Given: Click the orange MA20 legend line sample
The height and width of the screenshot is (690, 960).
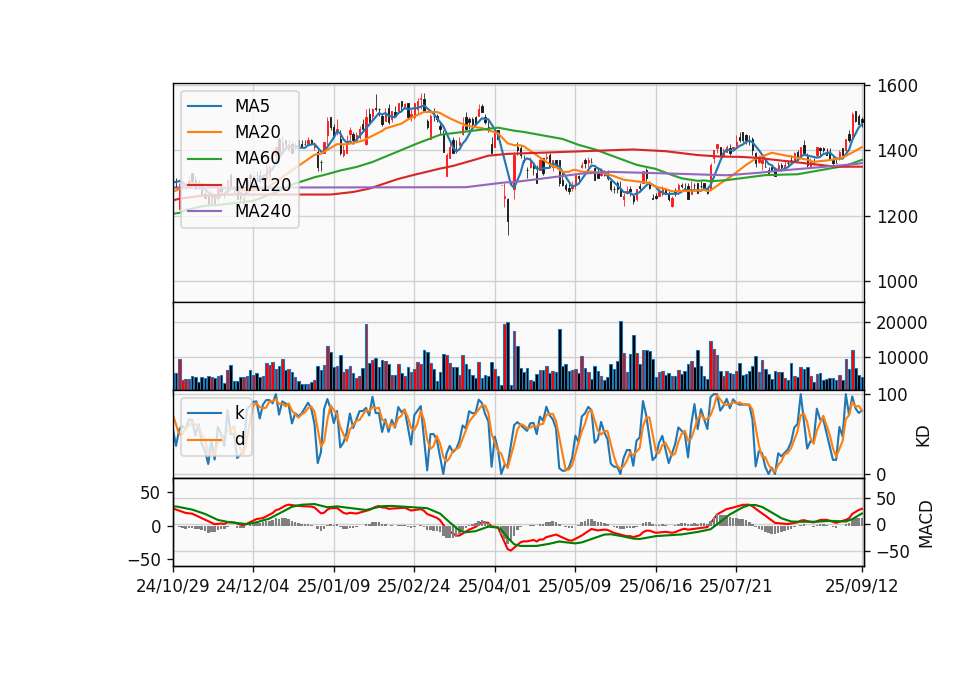Looking at the screenshot, I should tap(204, 132).
